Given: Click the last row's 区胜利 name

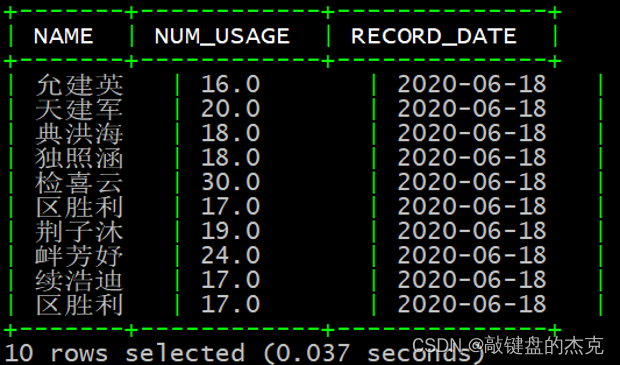Looking at the screenshot, I should pyautogui.click(x=79, y=304).
